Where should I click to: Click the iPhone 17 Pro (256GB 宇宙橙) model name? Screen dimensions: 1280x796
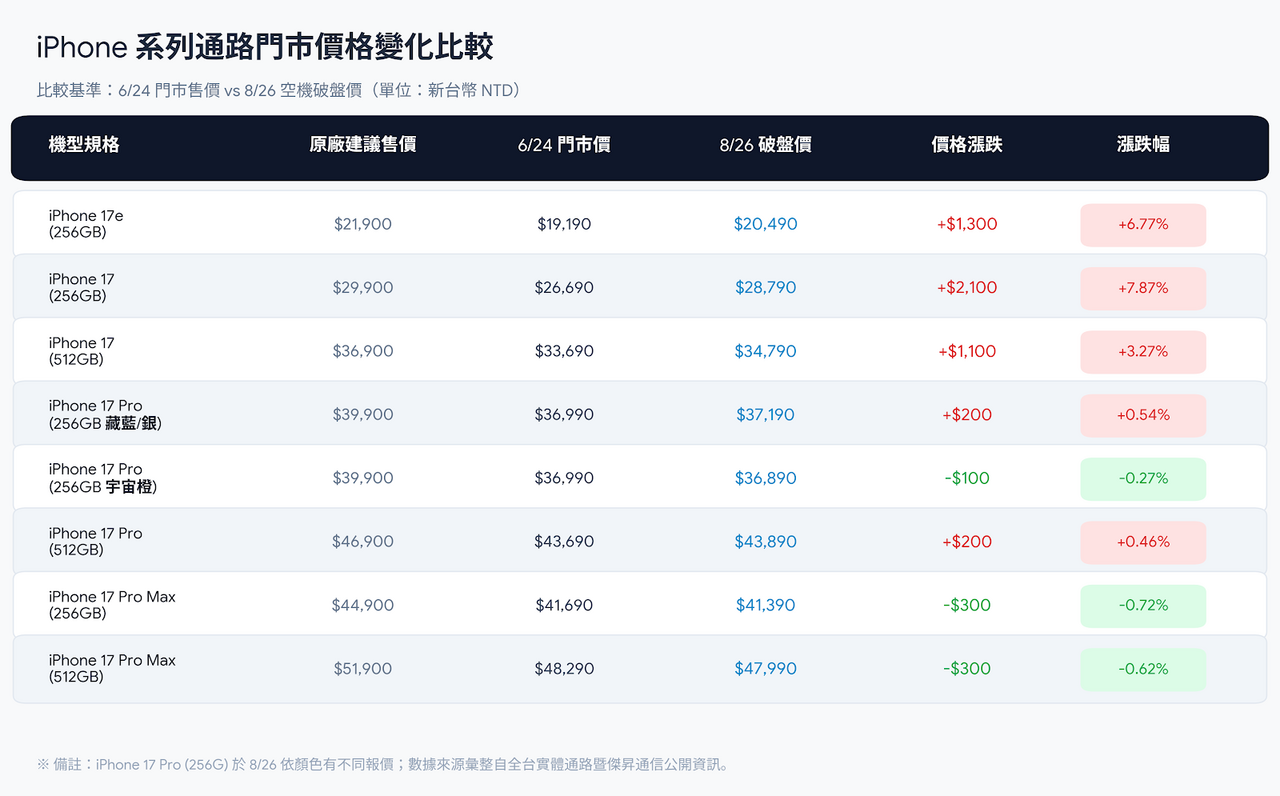(x=103, y=478)
